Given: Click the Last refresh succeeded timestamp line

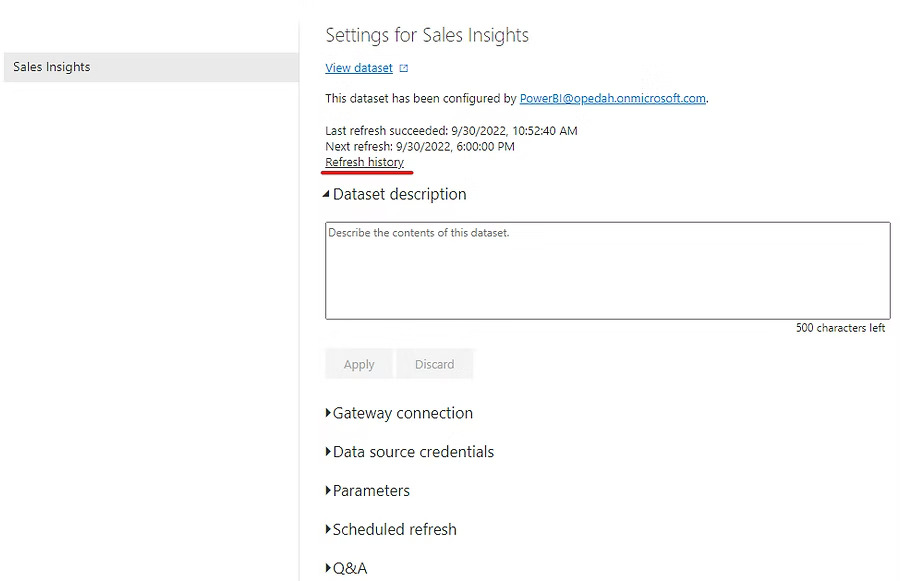Looking at the screenshot, I should [x=451, y=131].
